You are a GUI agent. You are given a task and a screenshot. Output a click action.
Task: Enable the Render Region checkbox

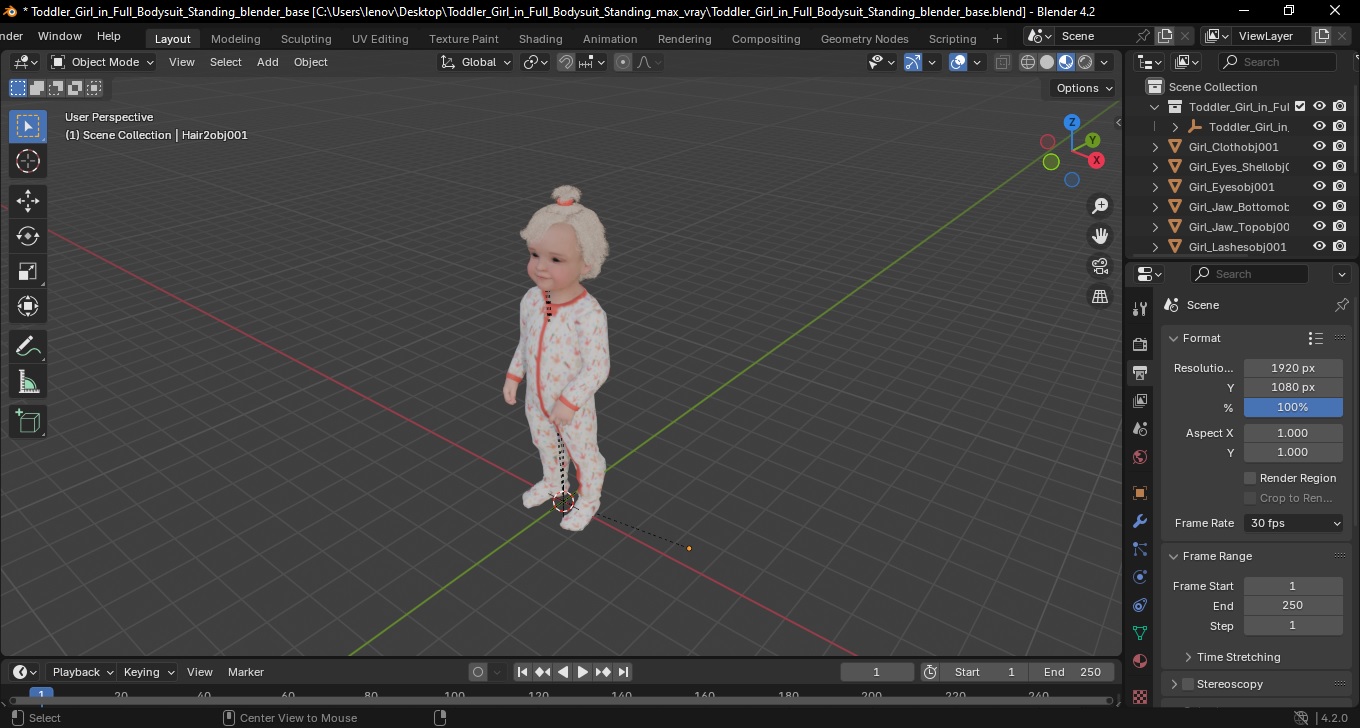pos(1250,478)
